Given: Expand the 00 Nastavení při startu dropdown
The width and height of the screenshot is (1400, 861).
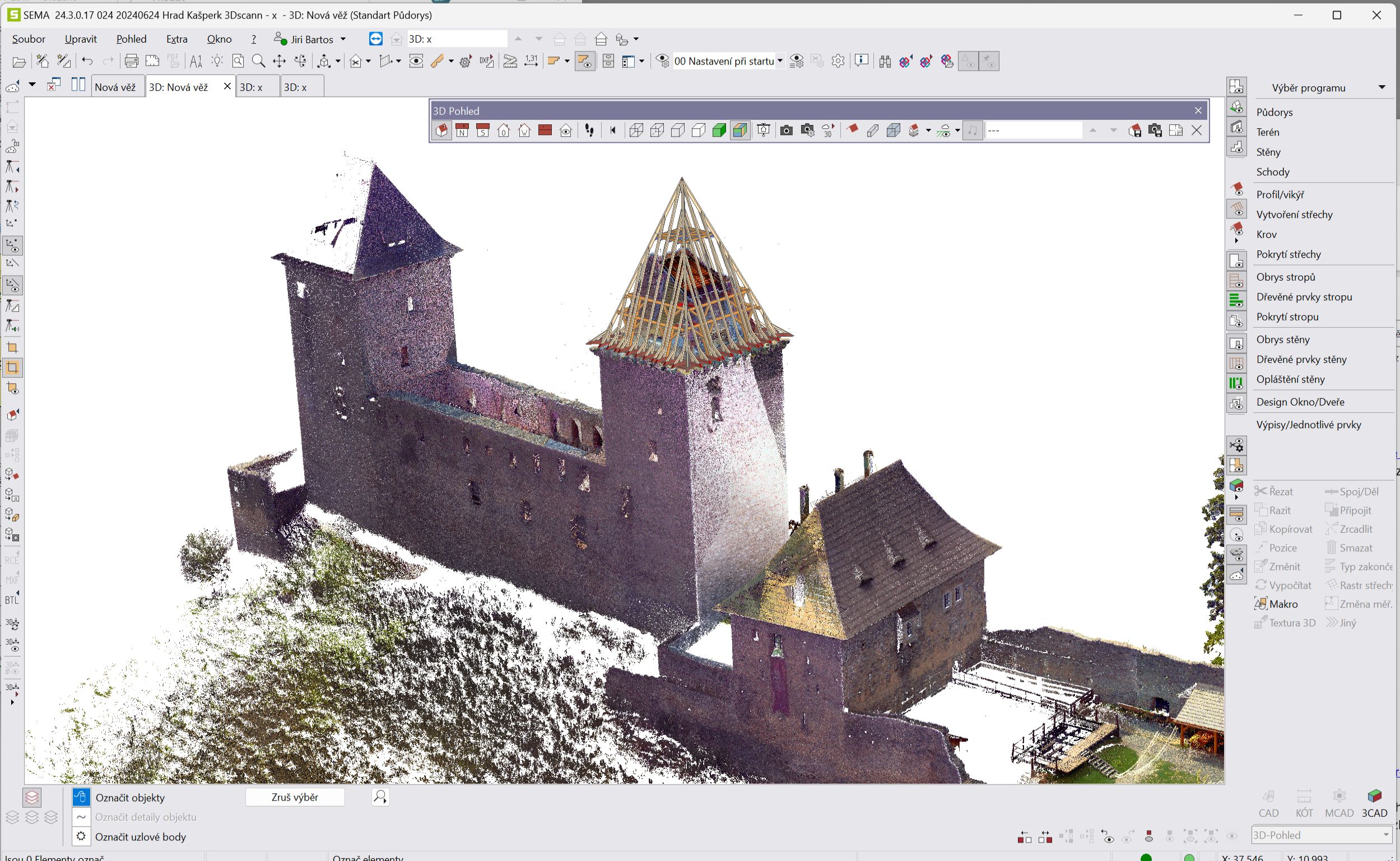Looking at the screenshot, I should point(780,61).
